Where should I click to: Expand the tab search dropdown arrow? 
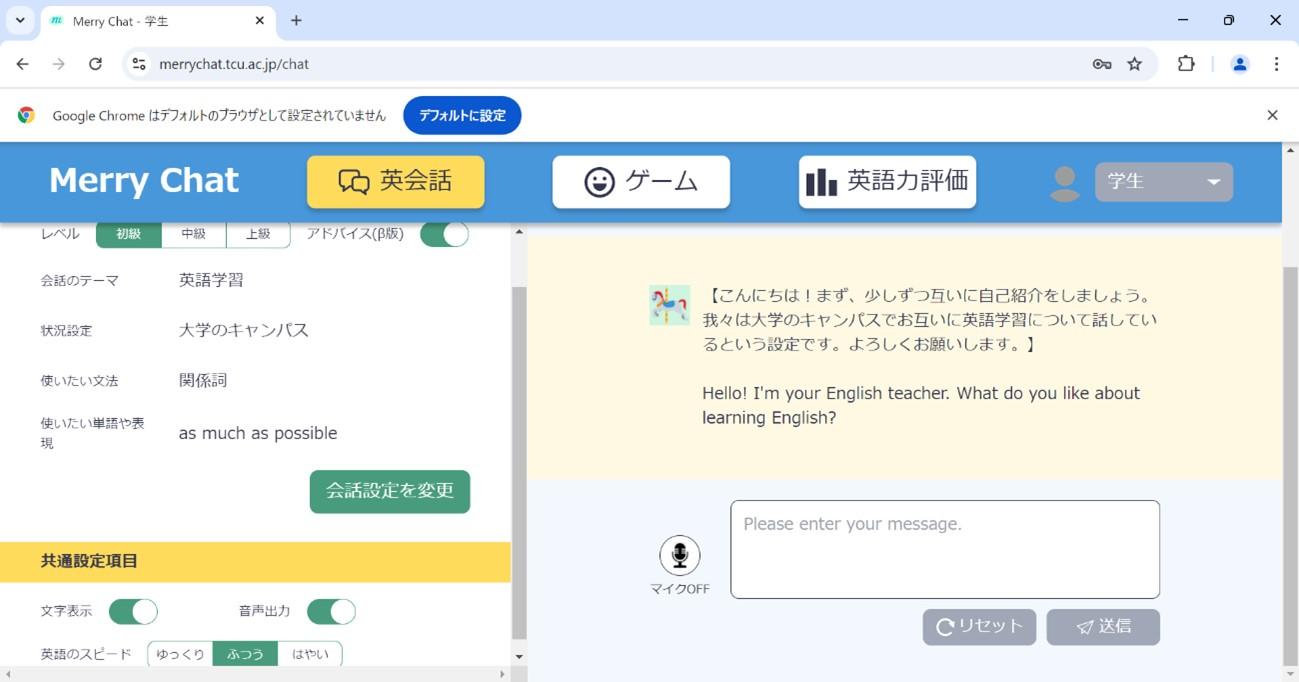click(20, 20)
